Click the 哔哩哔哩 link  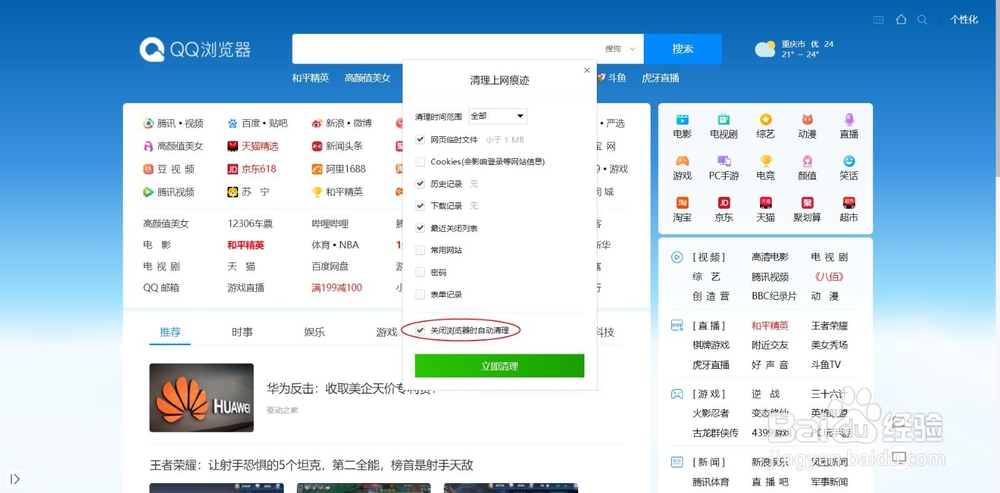click(330, 224)
